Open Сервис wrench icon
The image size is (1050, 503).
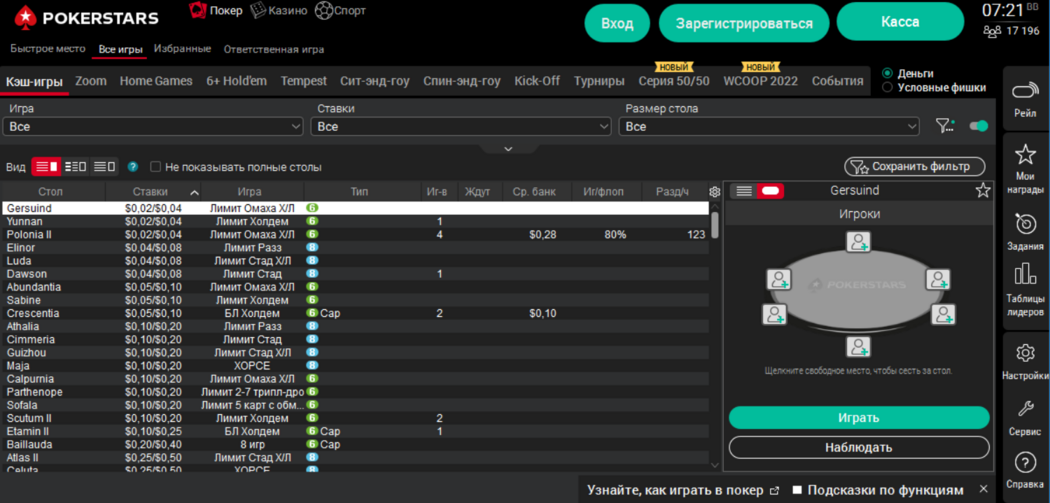coord(1024,409)
